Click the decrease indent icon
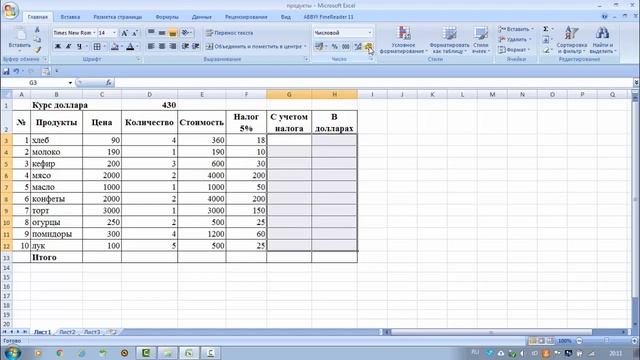The height and width of the screenshot is (360, 640). point(185,47)
